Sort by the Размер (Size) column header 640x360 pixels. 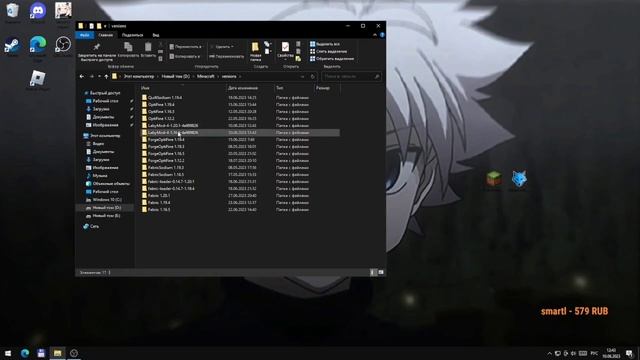pos(323,88)
